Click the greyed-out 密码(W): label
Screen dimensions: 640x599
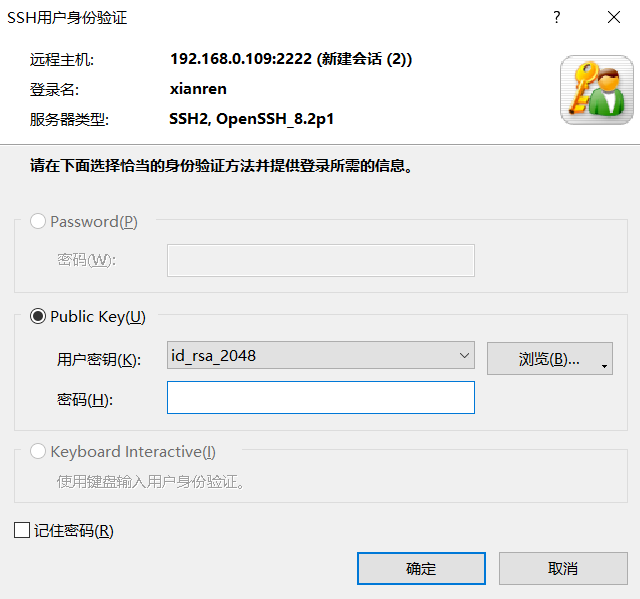(86, 260)
